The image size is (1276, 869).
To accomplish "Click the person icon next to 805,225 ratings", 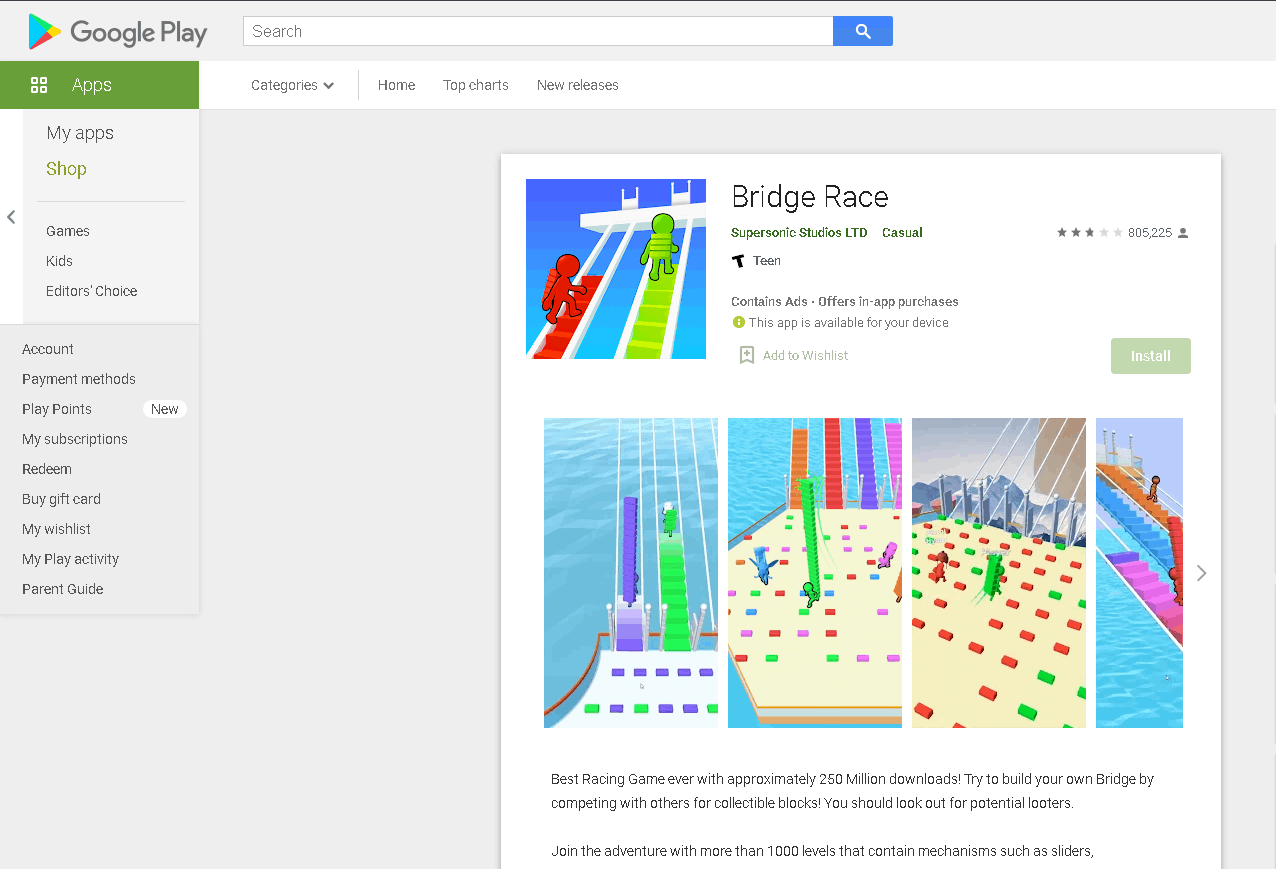I will 1183,233.
